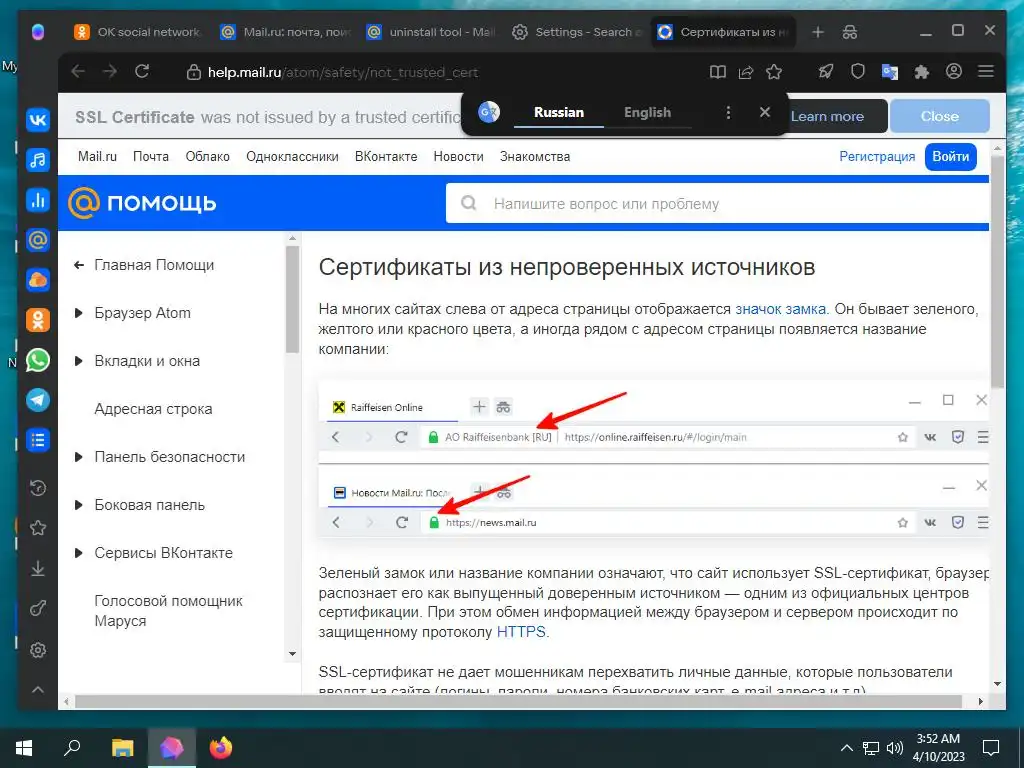Switch to the uninstall tool tab
Screen dimensions: 1024x768
(431, 32)
